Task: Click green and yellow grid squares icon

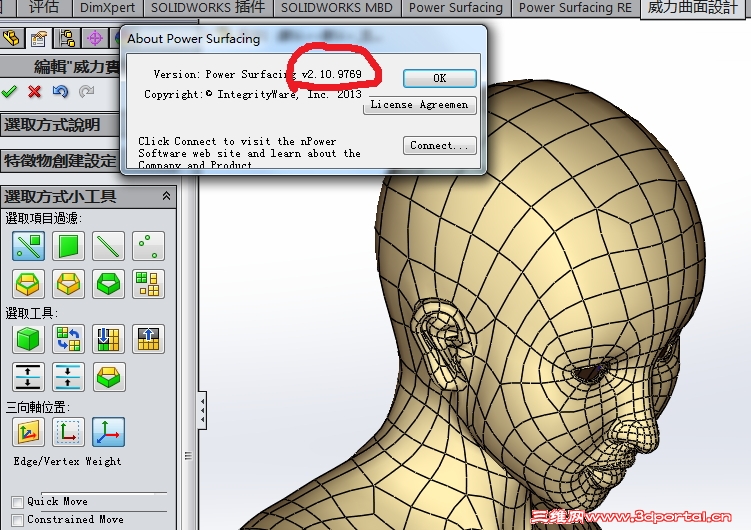Action: pos(148,284)
